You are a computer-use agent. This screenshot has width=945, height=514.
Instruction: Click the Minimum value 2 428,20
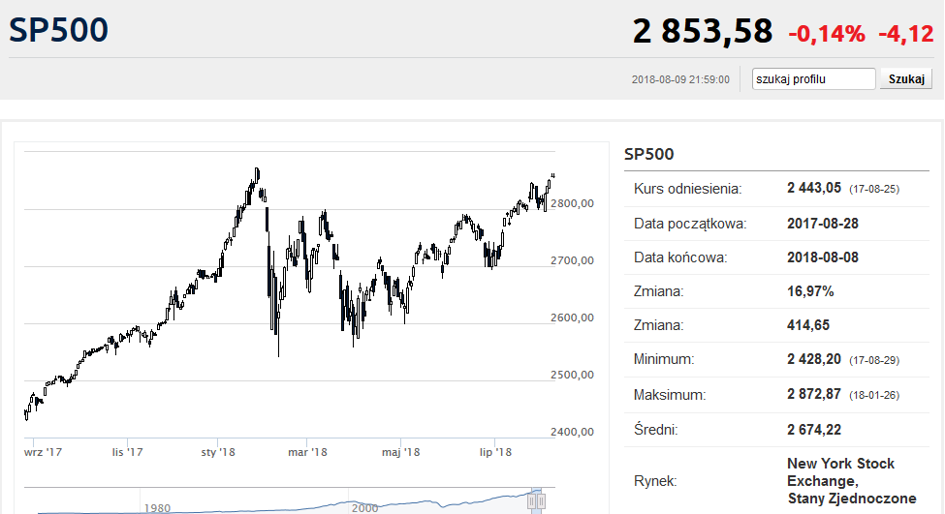[x=815, y=359]
